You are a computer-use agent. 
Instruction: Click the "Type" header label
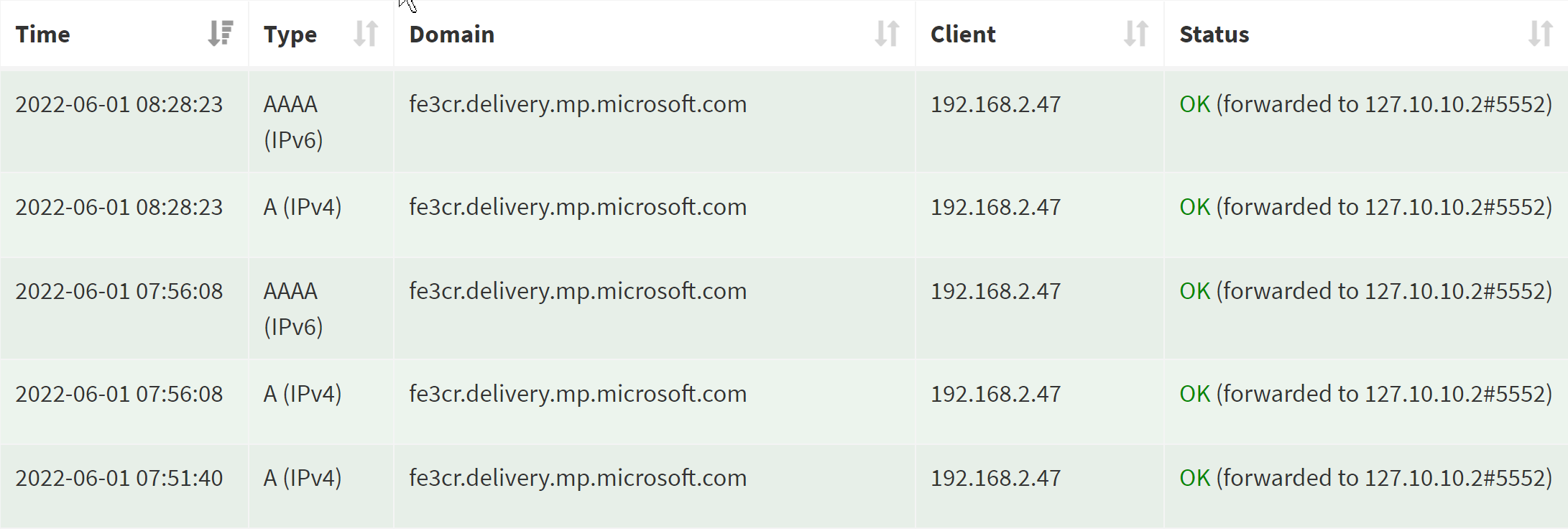(290, 34)
